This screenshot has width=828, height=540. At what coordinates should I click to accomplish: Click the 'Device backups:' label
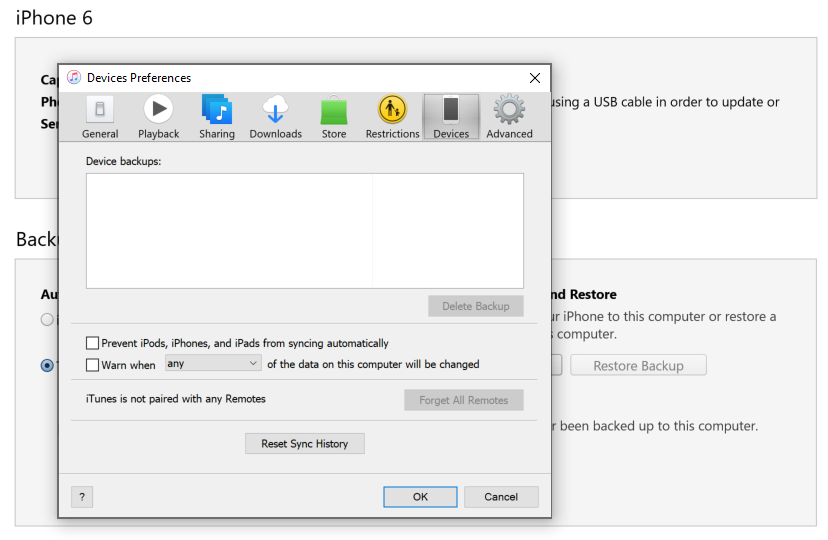[124, 162]
